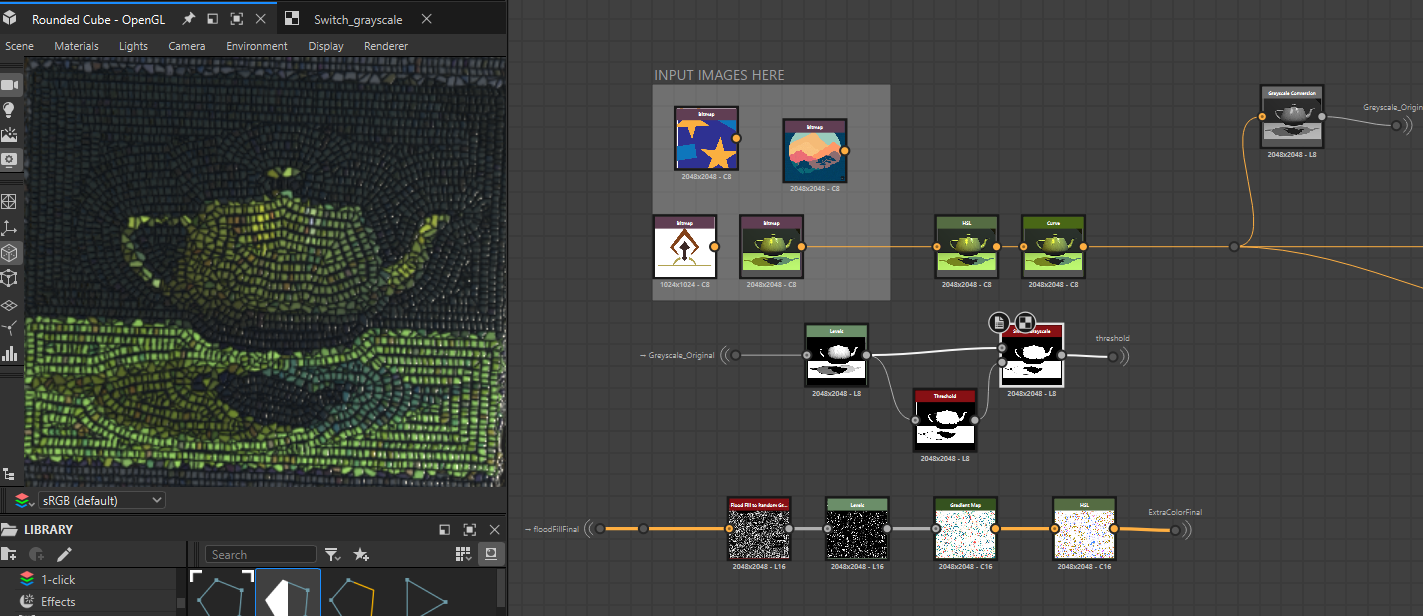Click the layered planes icon in viewport sidebar
Screen dimensions: 1423x616
[x=10, y=304]
